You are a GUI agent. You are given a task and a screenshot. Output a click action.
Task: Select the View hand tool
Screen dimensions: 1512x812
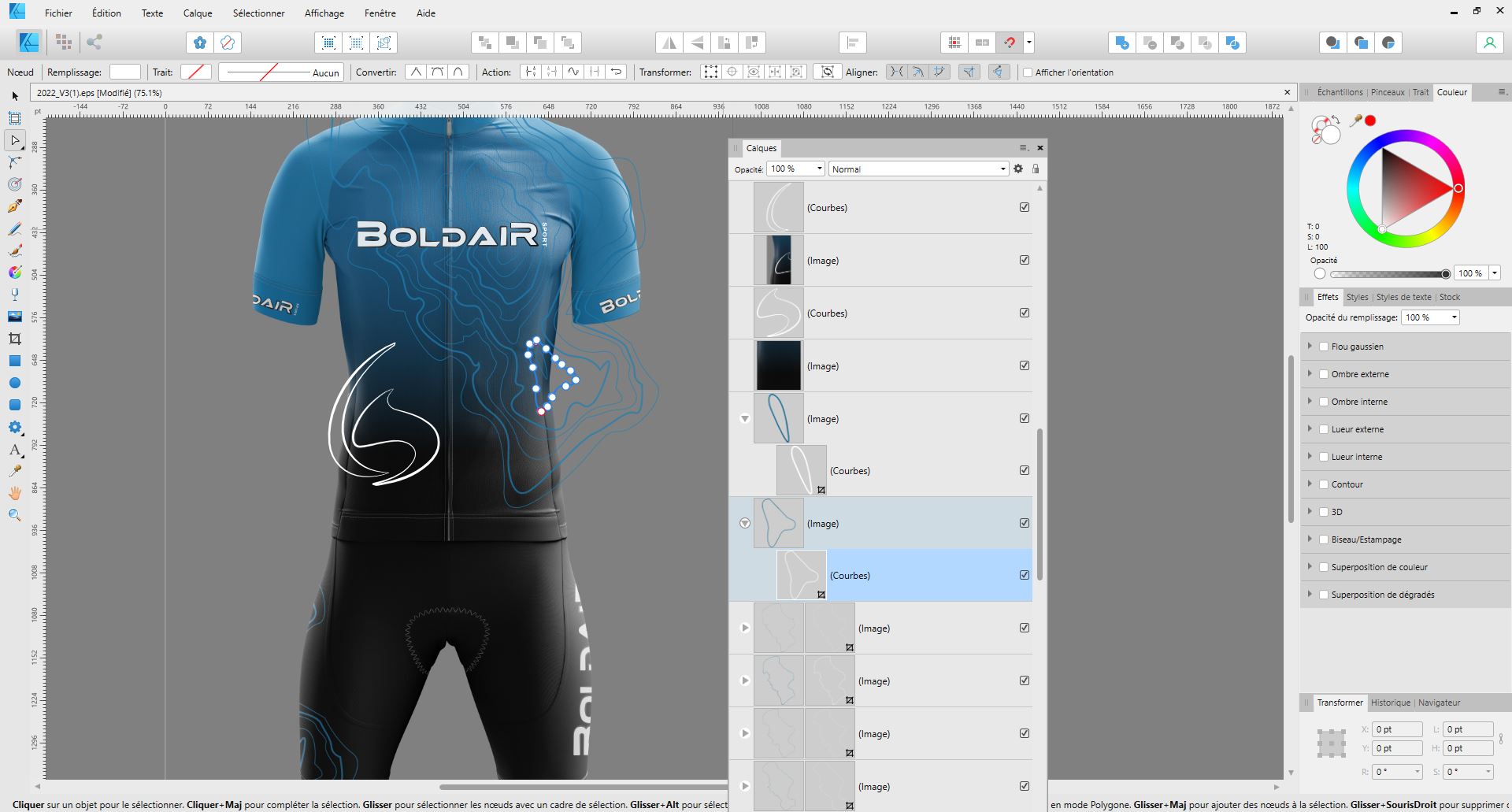tap(15, 493)
